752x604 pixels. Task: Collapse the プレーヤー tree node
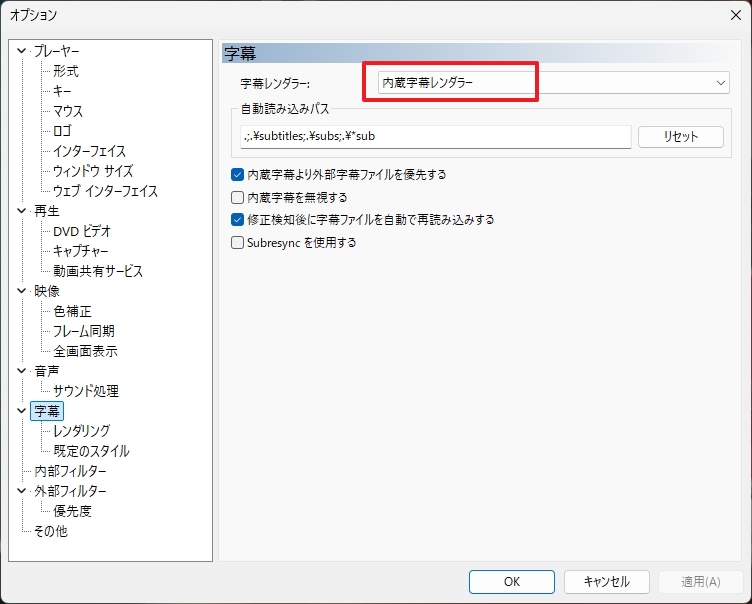point(22,51)
